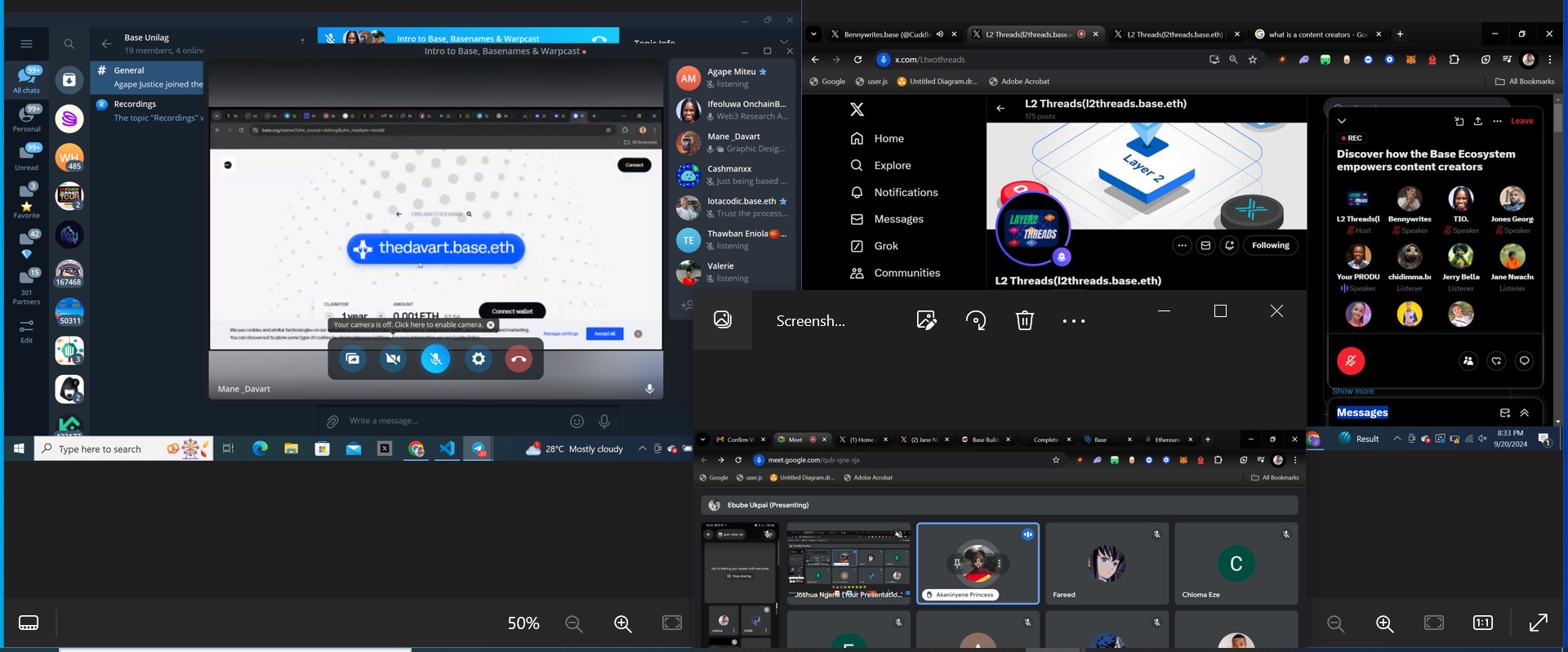The image size is (1568, 652).
Task: Open the more options menu in the X Space
Action: pyautogui.click(x=1497, y=121)
